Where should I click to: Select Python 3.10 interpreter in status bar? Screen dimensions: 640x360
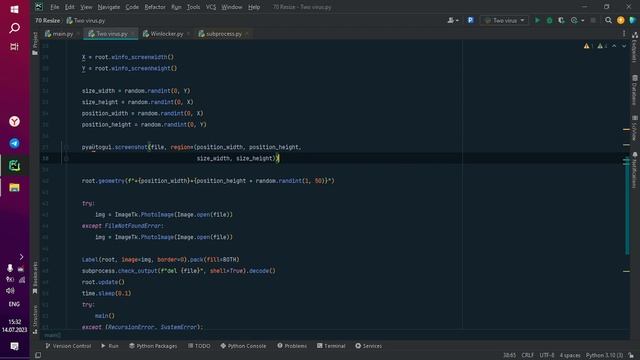[x=604, y=356]
